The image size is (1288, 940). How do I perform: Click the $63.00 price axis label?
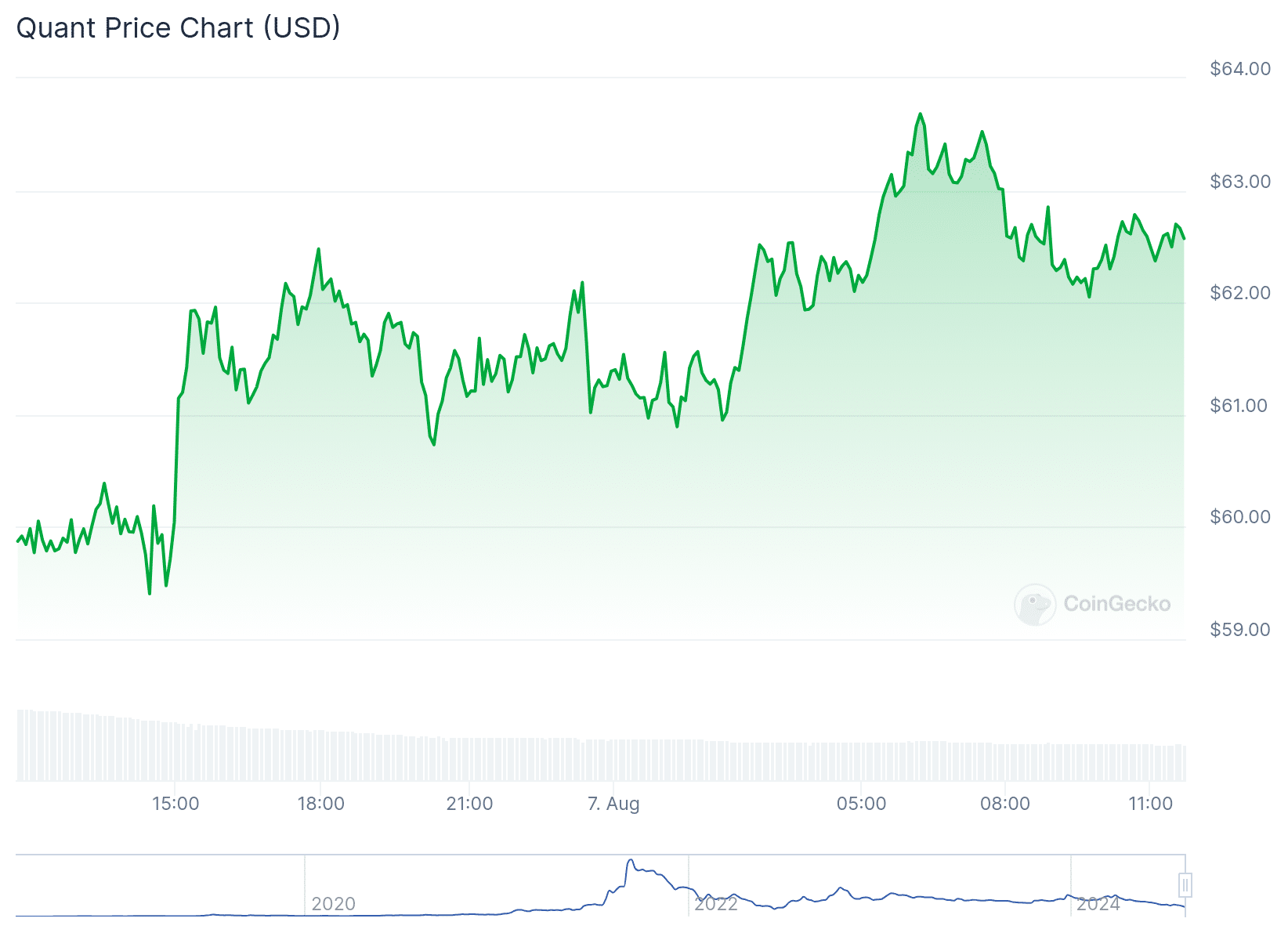(x=1240, y=182)
